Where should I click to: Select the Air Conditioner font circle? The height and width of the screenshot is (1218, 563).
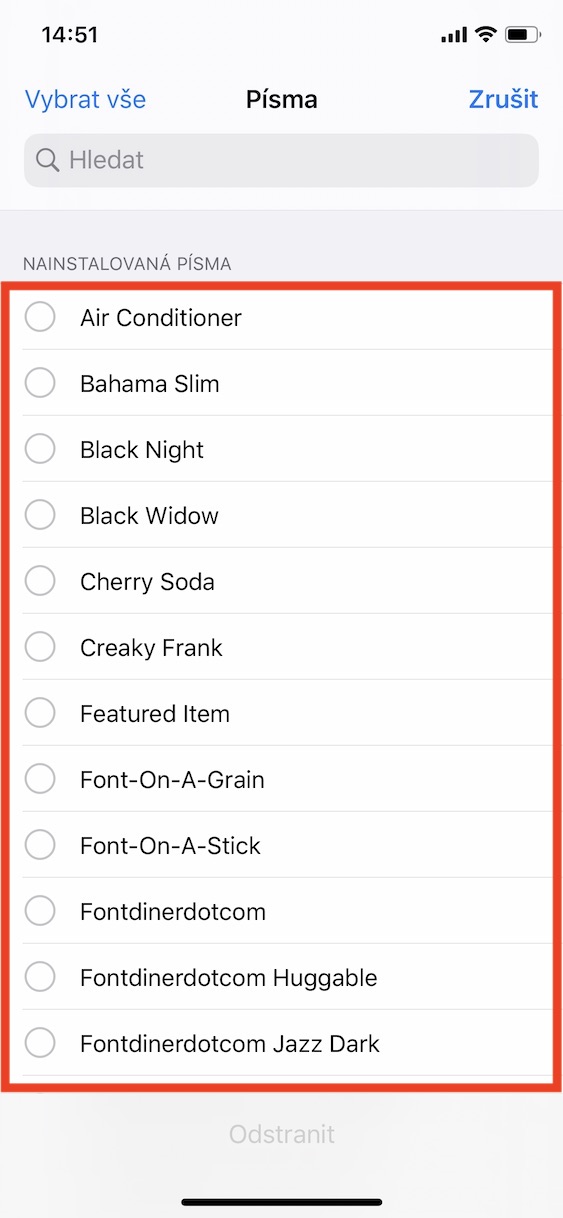coord(40,317)
